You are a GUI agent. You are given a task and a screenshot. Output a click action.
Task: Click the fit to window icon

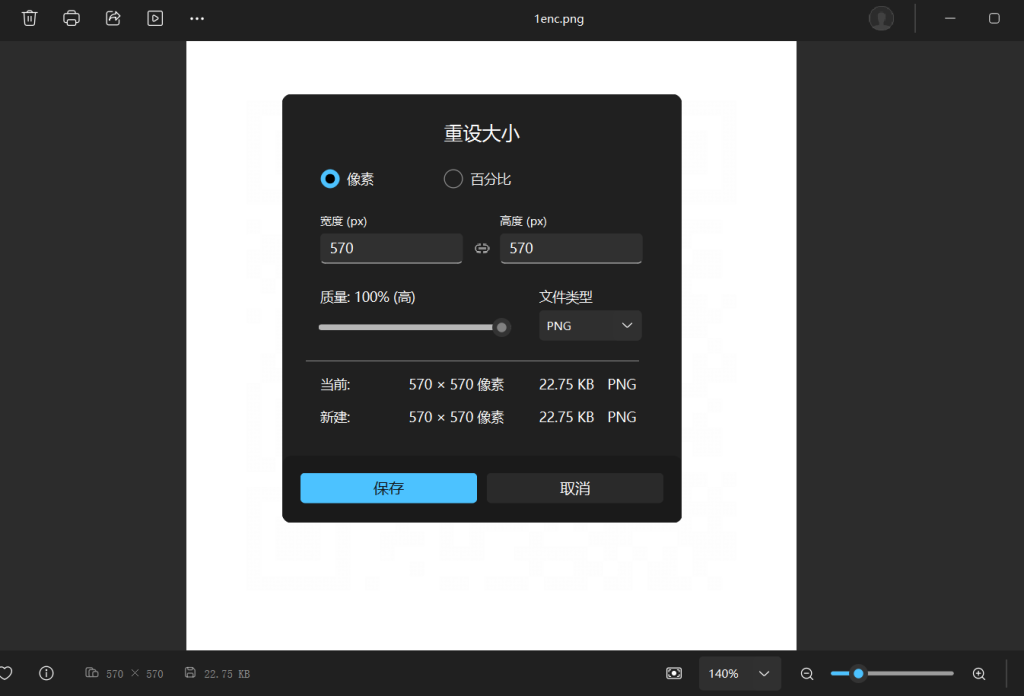coord(674,673)
